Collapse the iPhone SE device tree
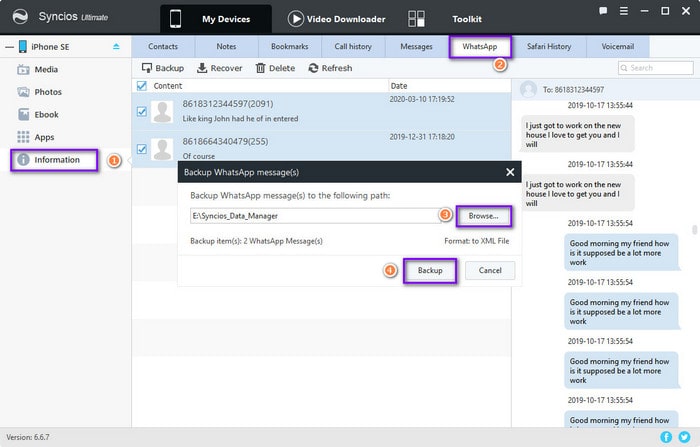The image size is (700, 447). tap(9, 47)
